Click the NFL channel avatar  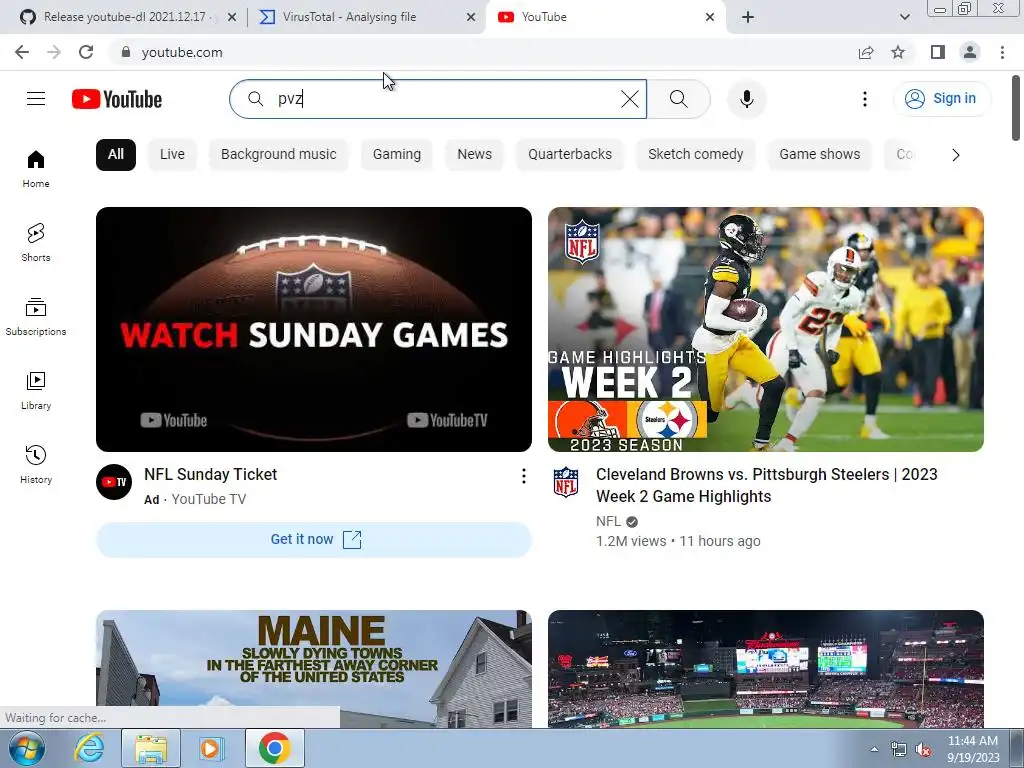566,482
